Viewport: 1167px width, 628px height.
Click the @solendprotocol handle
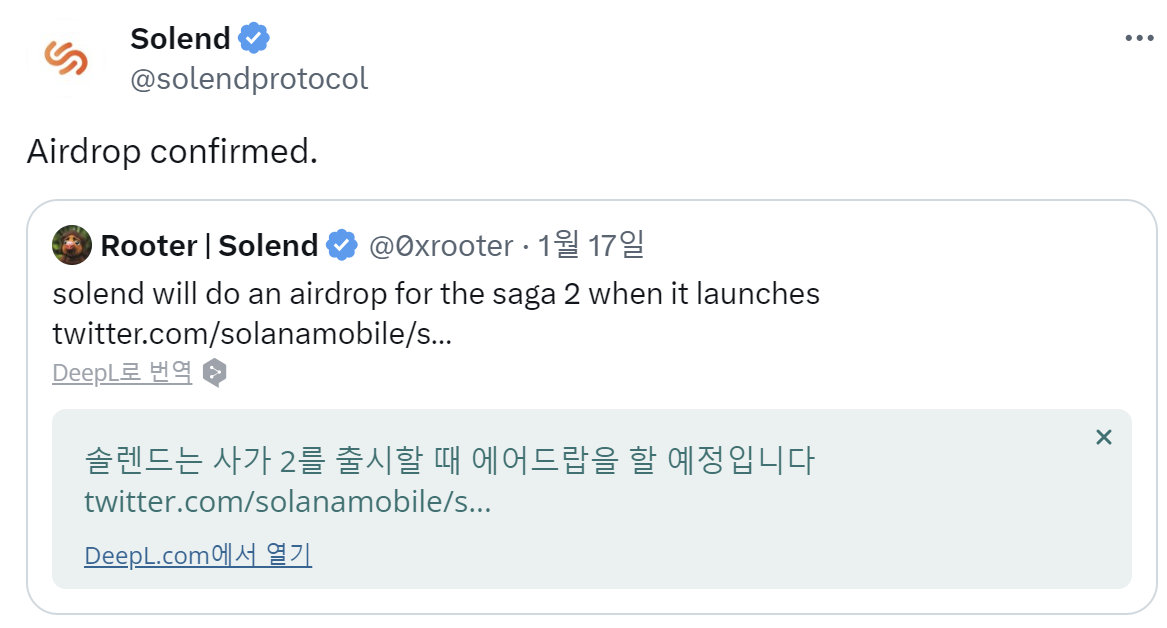coord(249,78)
